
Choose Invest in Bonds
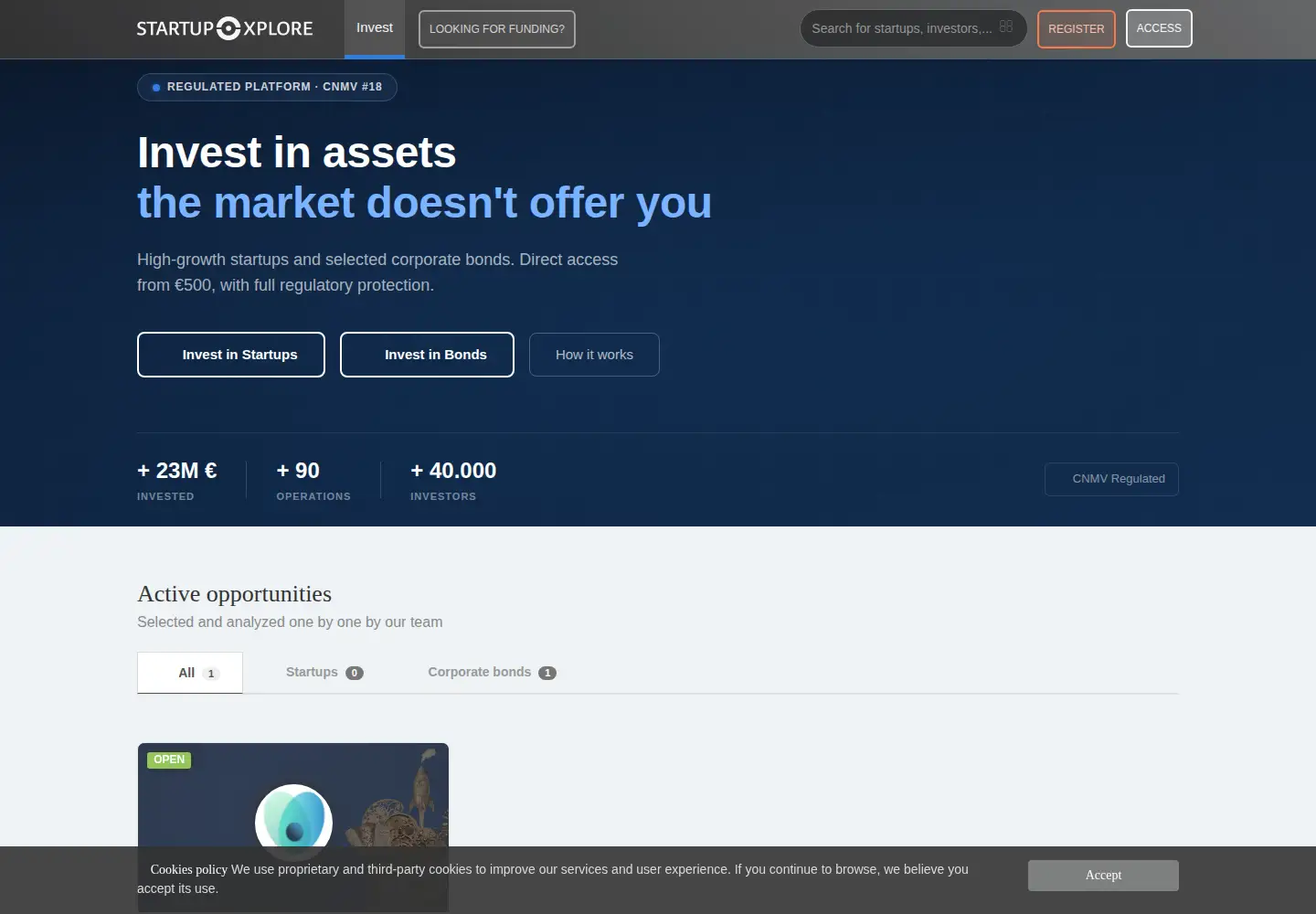pos(427,355)
